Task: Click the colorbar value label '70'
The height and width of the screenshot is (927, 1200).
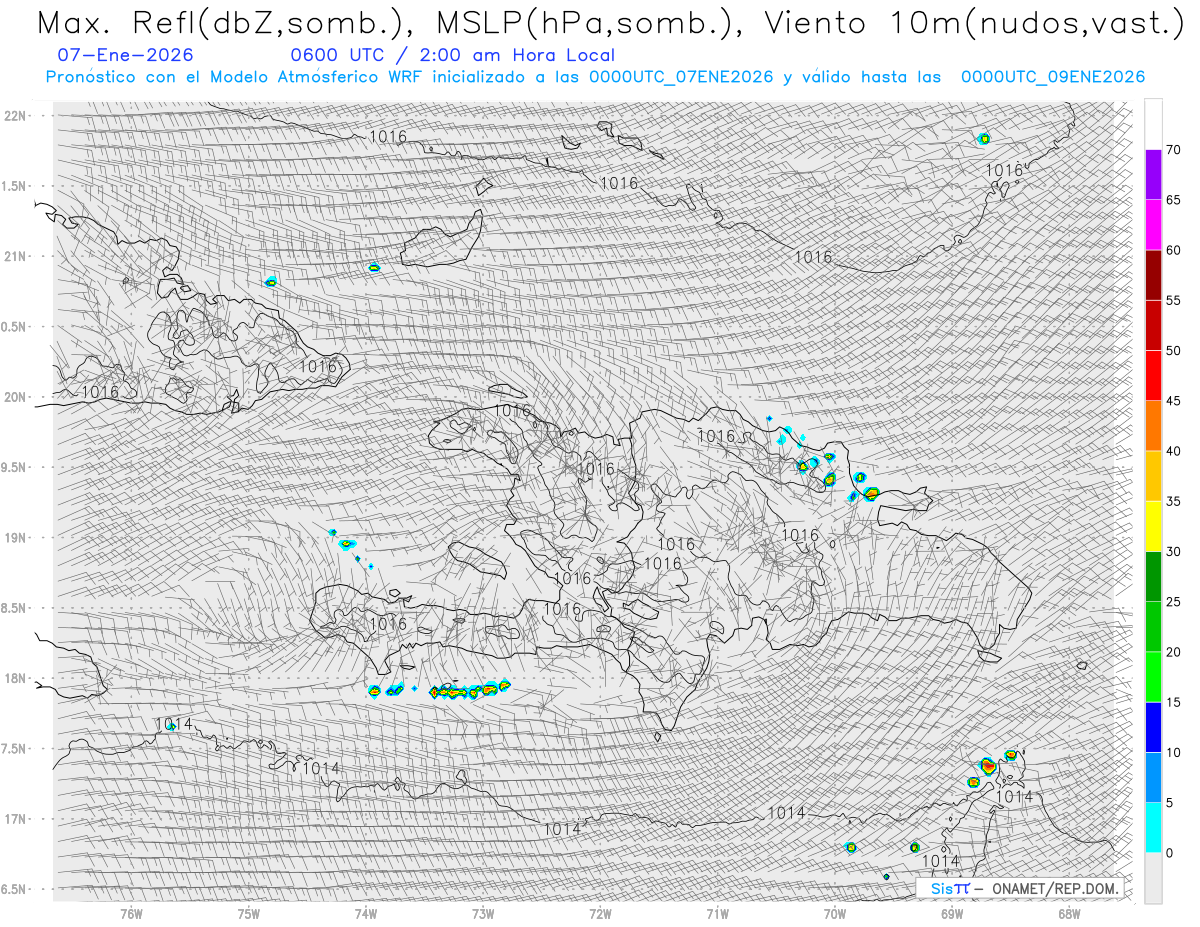Action: (x=1173, y=150)
